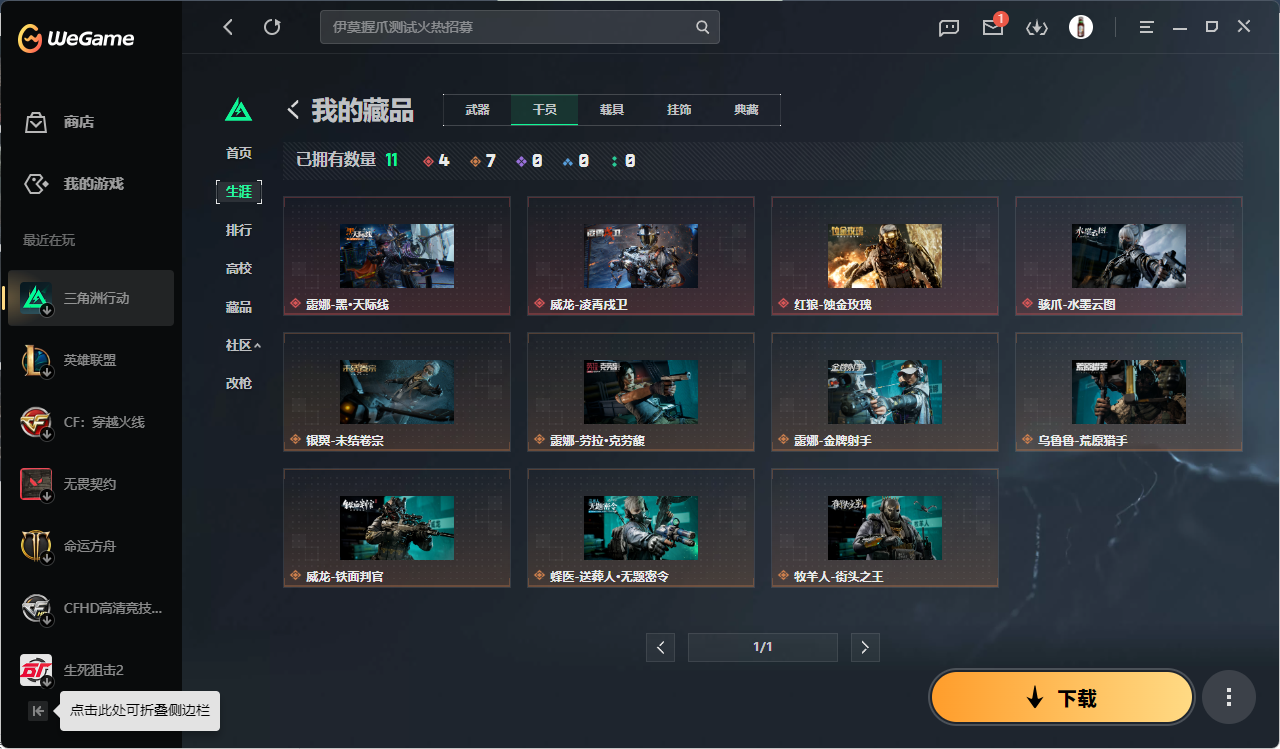This screenshot has width=1280, height=749.
Task: Click the 最近在玩 section label
Action: 49,240
